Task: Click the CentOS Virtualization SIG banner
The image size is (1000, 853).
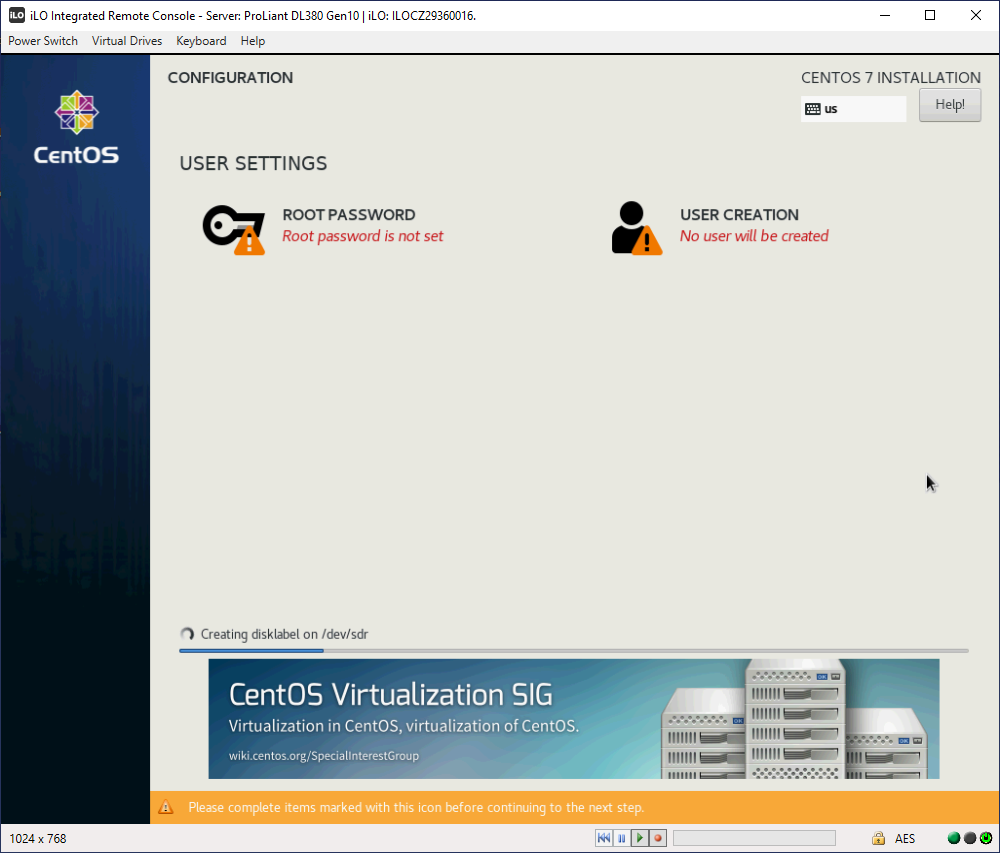Action: click(x=573, y=718)
